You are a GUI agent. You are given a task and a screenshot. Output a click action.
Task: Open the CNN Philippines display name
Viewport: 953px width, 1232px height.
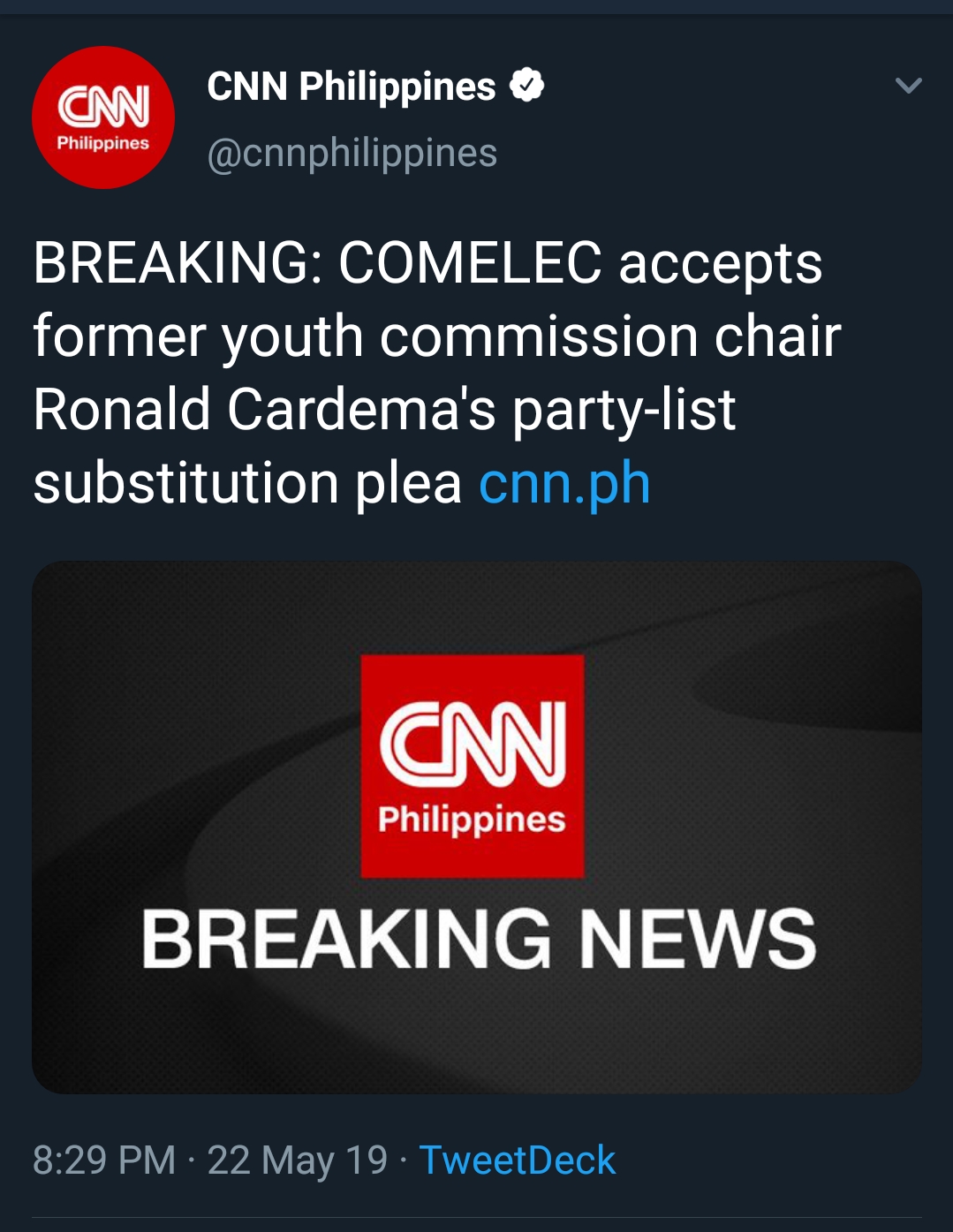(351, 87)
